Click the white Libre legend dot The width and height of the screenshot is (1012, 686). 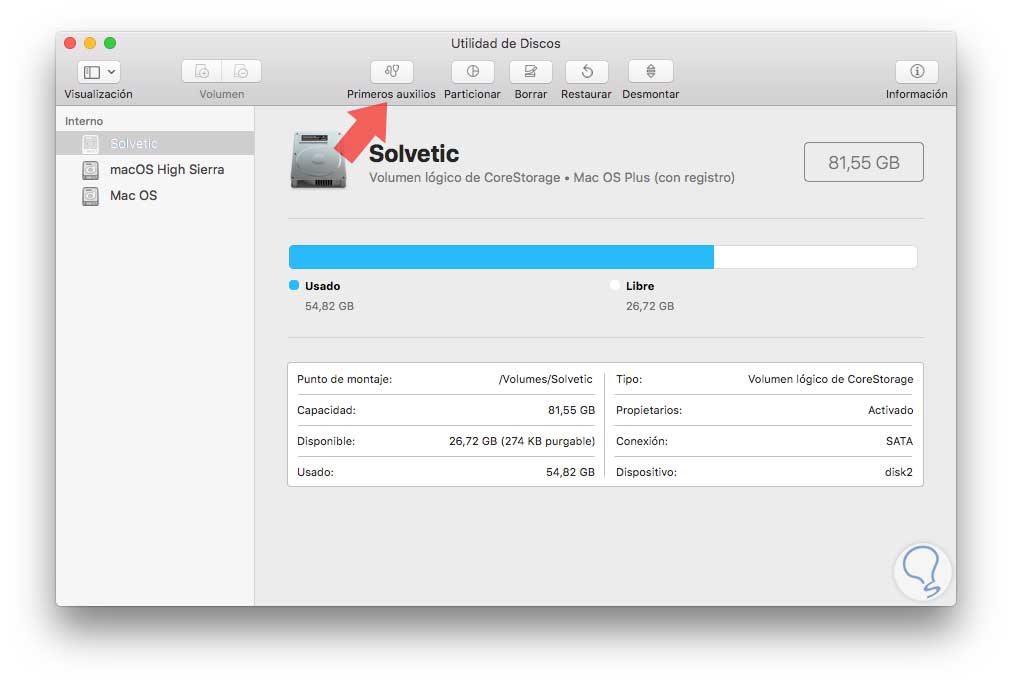click(x=614, y=285)
